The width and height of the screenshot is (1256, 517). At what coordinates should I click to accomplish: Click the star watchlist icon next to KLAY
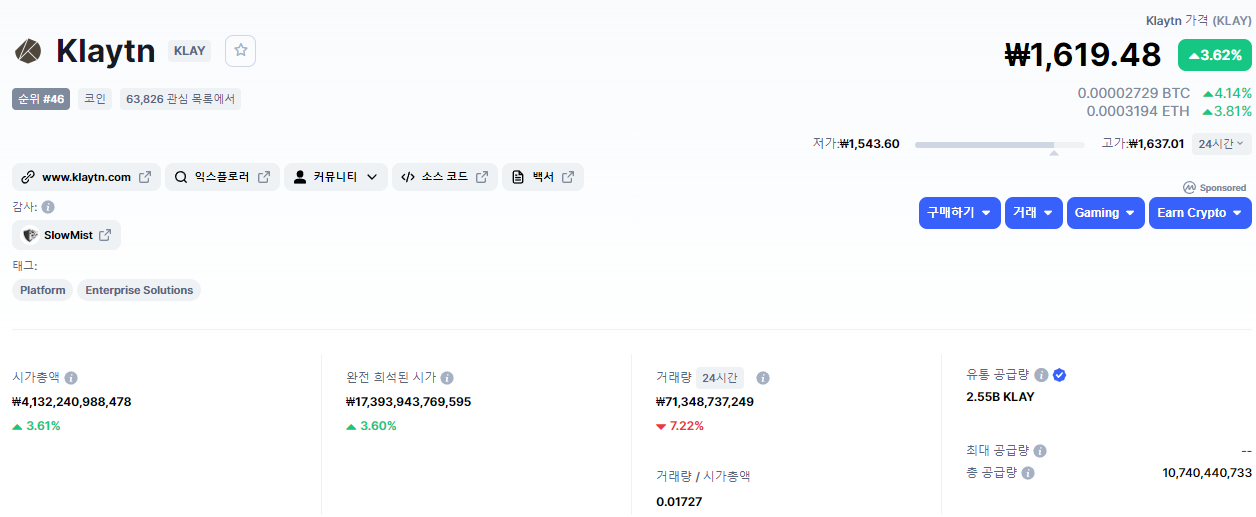point(240,50)
